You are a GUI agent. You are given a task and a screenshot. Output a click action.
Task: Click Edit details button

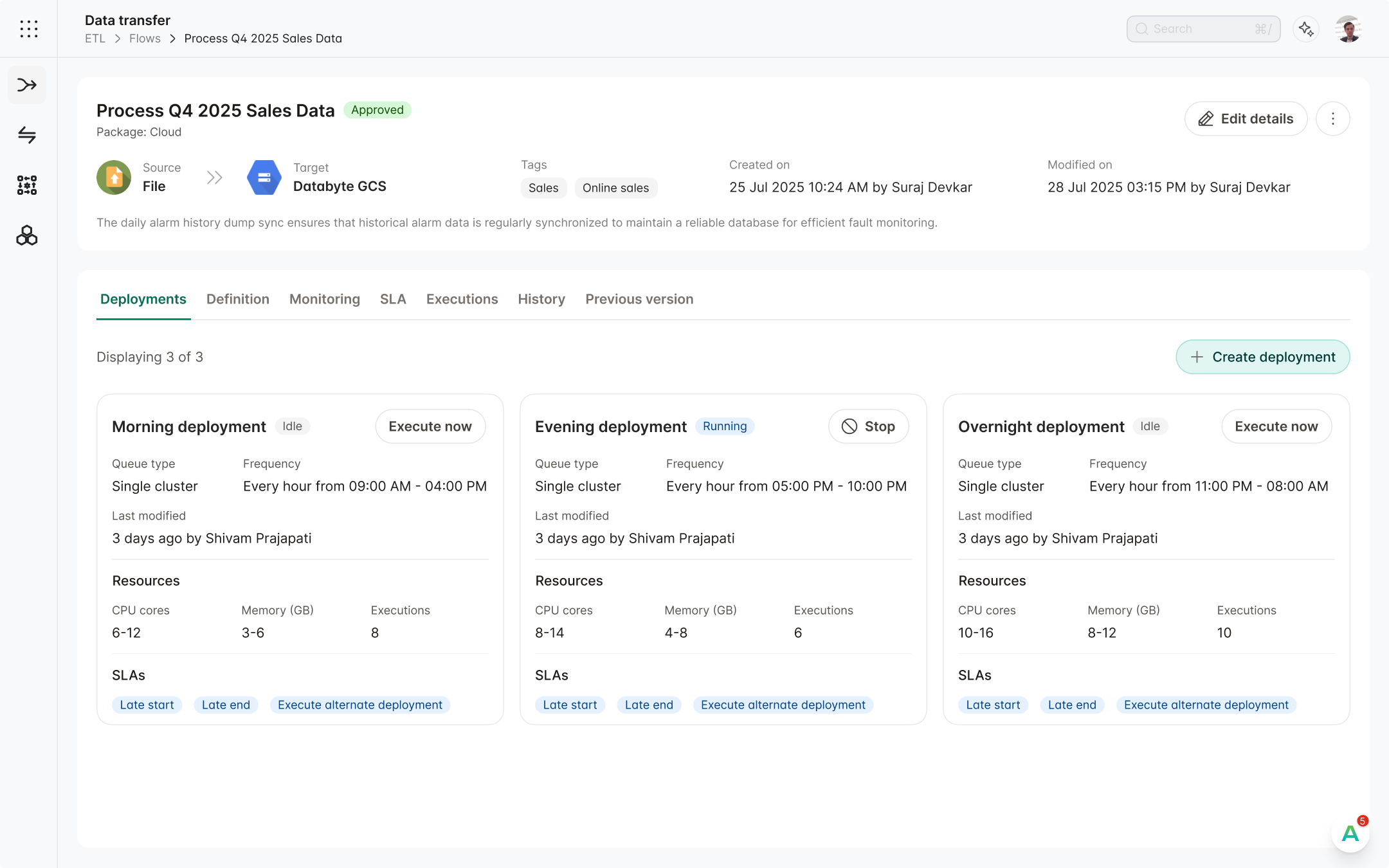1246,119
